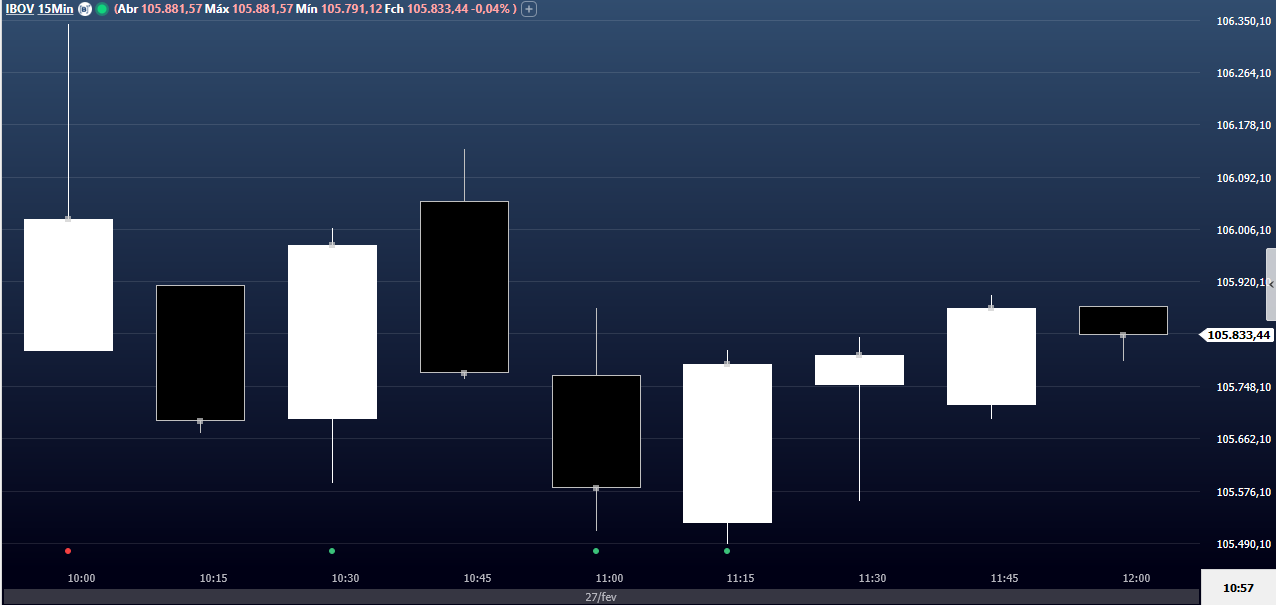Click the red event dot at 10:00
This screenshot has height=605, width=1276.
click(x=68, y=551)
